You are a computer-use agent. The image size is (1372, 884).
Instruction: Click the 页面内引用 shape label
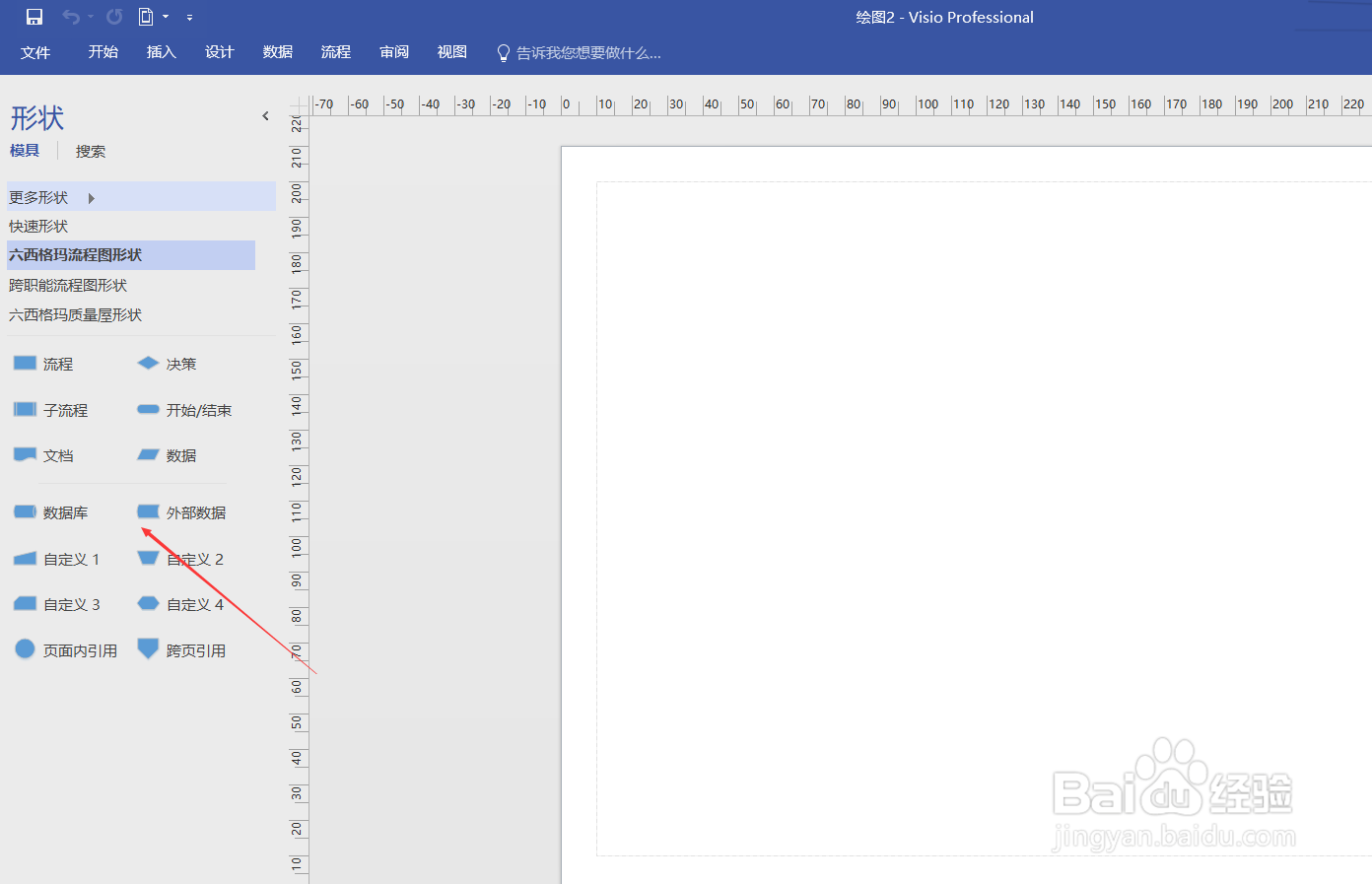[x=80, y=651]
